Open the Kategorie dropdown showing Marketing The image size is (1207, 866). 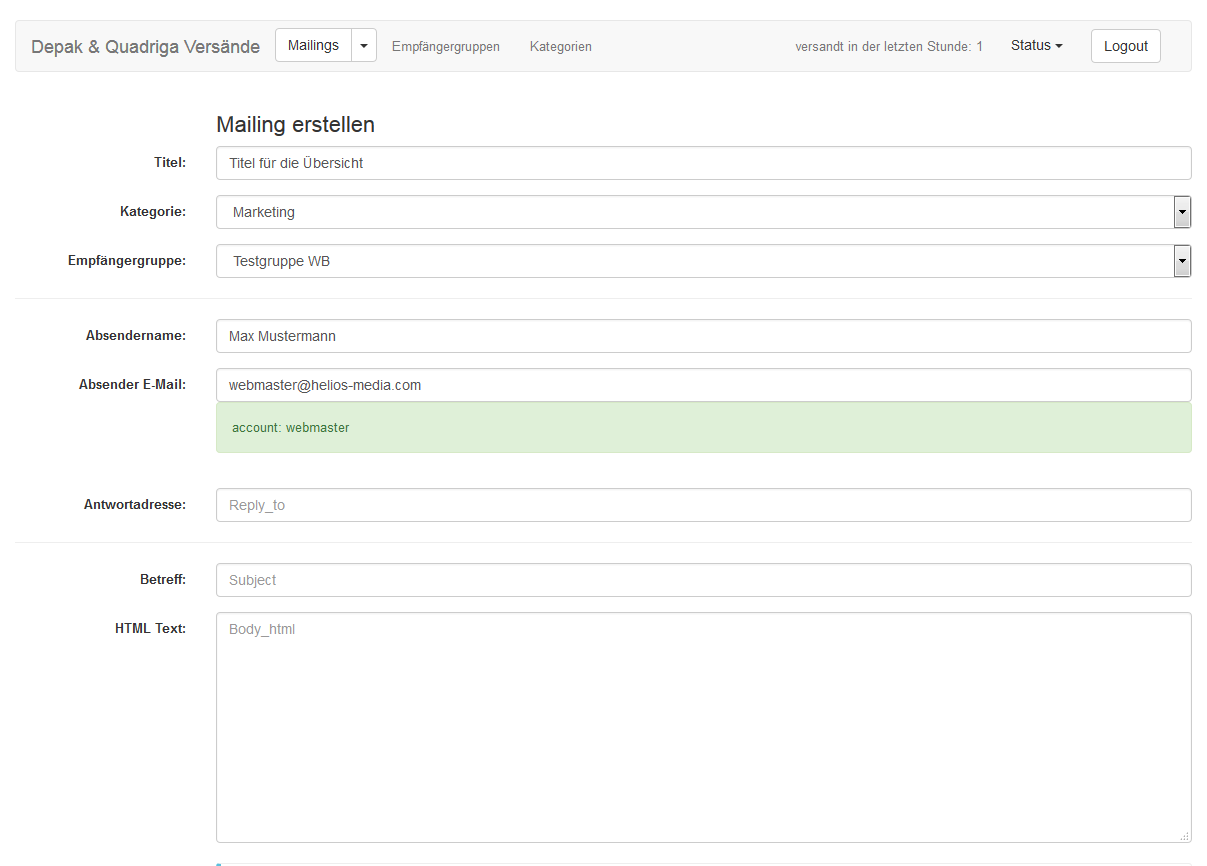(x=703, y=212)
